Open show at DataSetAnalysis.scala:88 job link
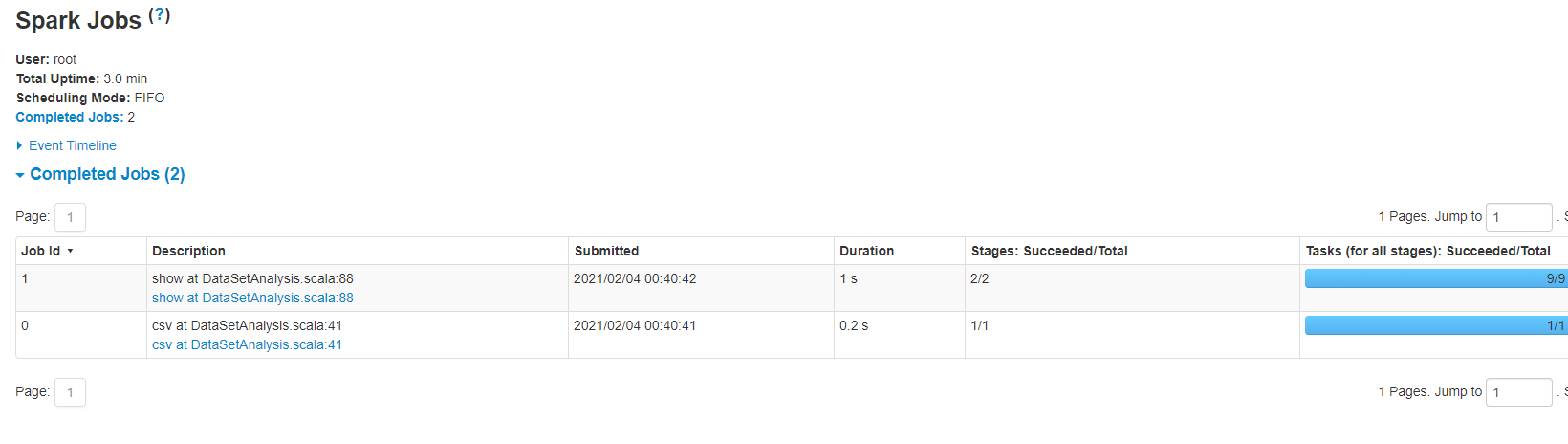Screen dimensions: 1568x444 [252, 298]
